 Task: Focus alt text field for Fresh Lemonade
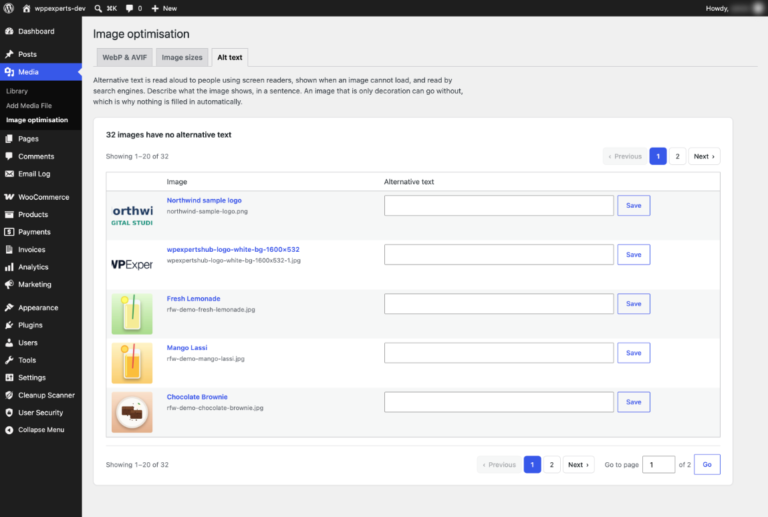pyautogui.click(x=499, y=304)
